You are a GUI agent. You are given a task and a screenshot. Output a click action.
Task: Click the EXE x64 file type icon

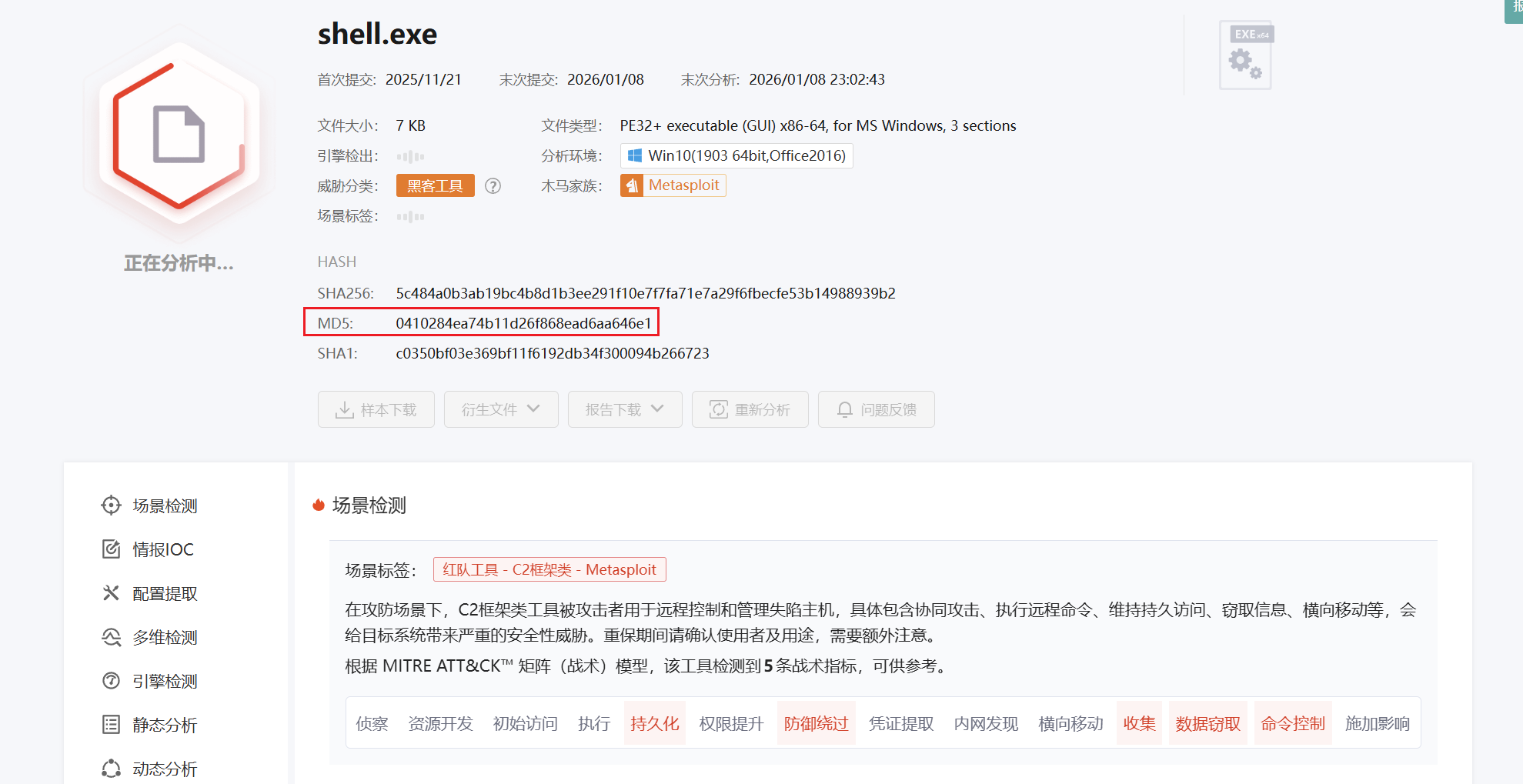tap(1246, 55)
